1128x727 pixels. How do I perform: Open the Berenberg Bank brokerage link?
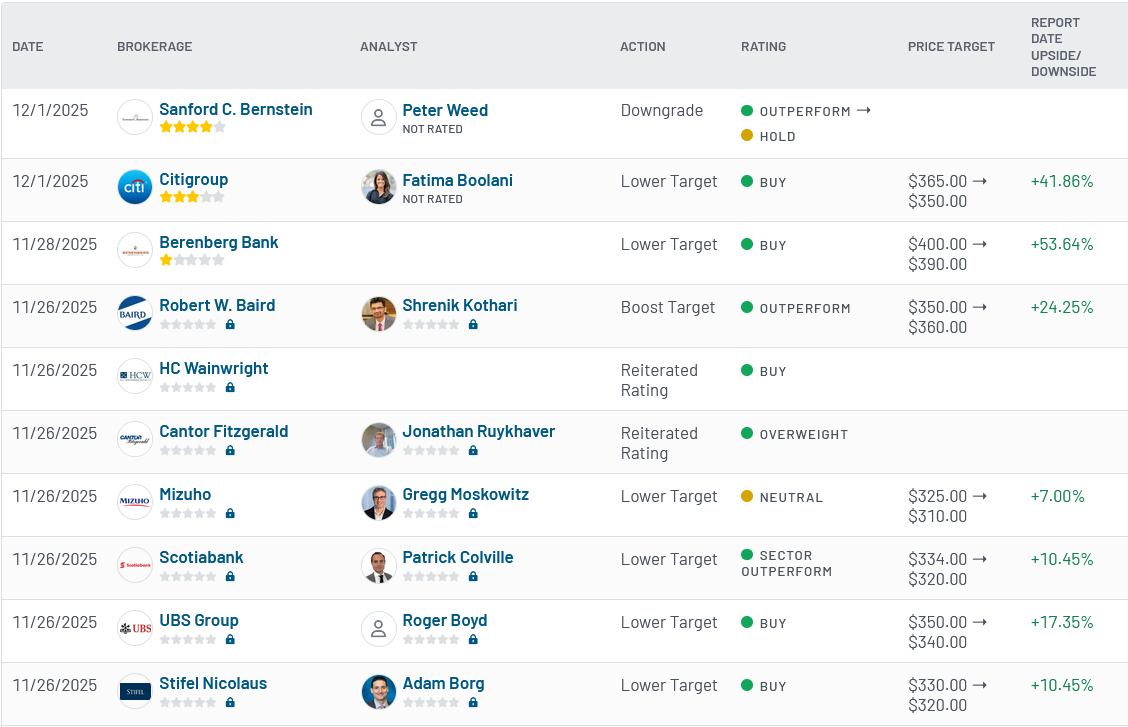point(219,242)
